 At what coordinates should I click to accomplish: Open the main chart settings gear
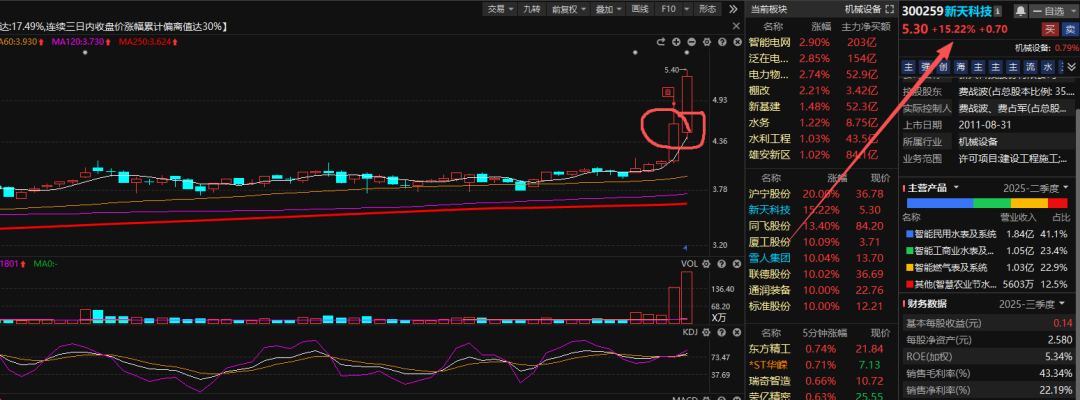coord(706,42)
